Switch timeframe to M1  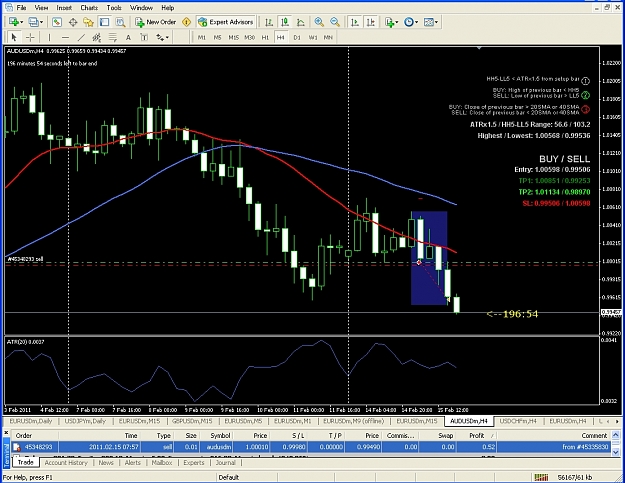tap(202, 37)
